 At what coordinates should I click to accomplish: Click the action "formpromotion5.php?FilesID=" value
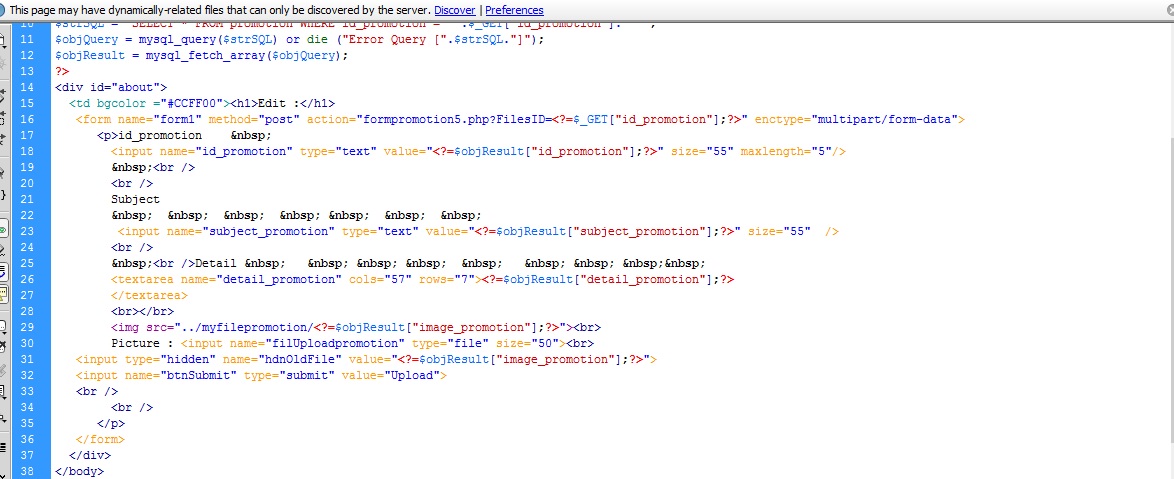pyautogui.click(x=455, y=119)
